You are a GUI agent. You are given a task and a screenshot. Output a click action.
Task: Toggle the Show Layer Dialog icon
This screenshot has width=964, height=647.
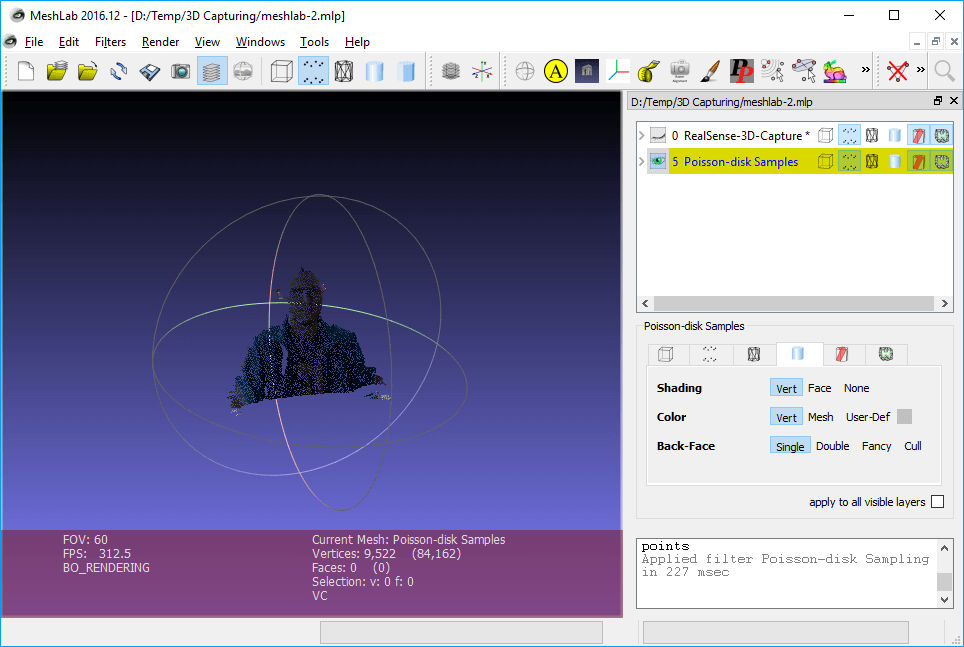[x=212, y=71]
